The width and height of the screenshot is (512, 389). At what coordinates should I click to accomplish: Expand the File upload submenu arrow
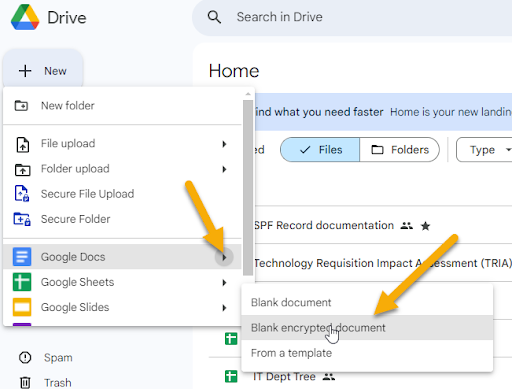point(224,144)
